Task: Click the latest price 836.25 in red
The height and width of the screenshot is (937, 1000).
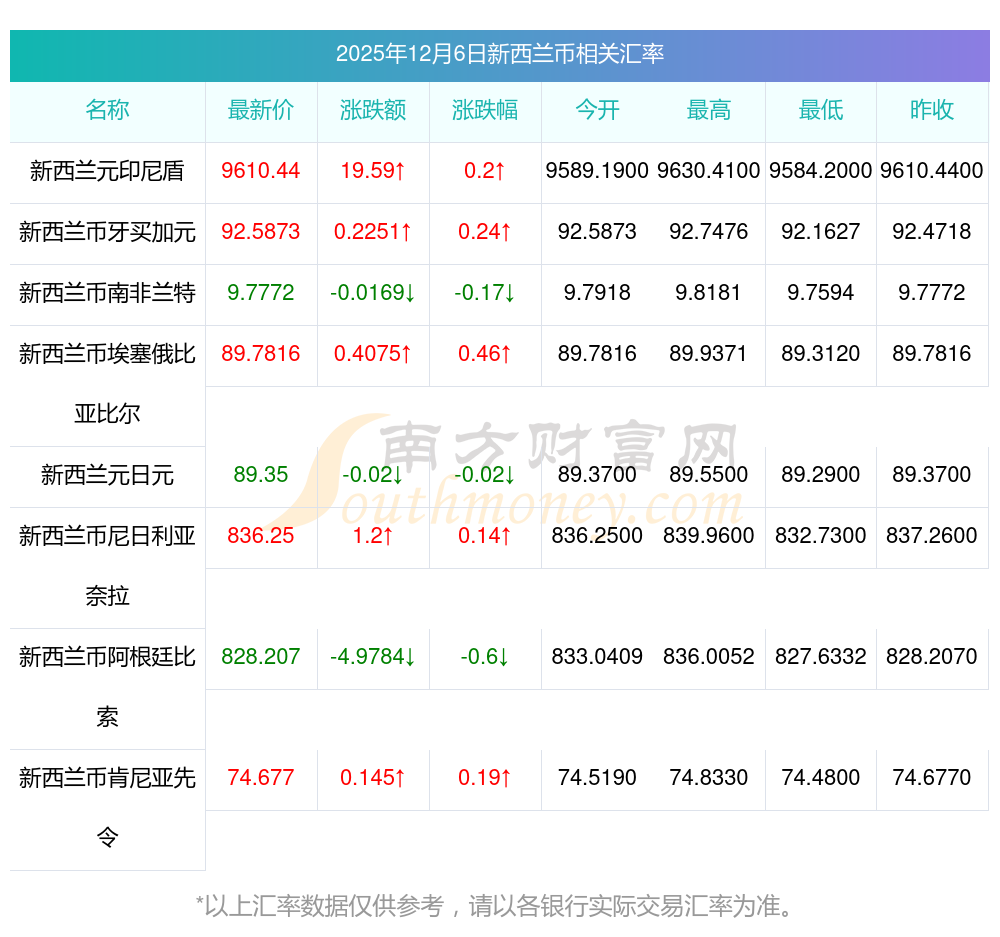Action: [x=261, y=536]
